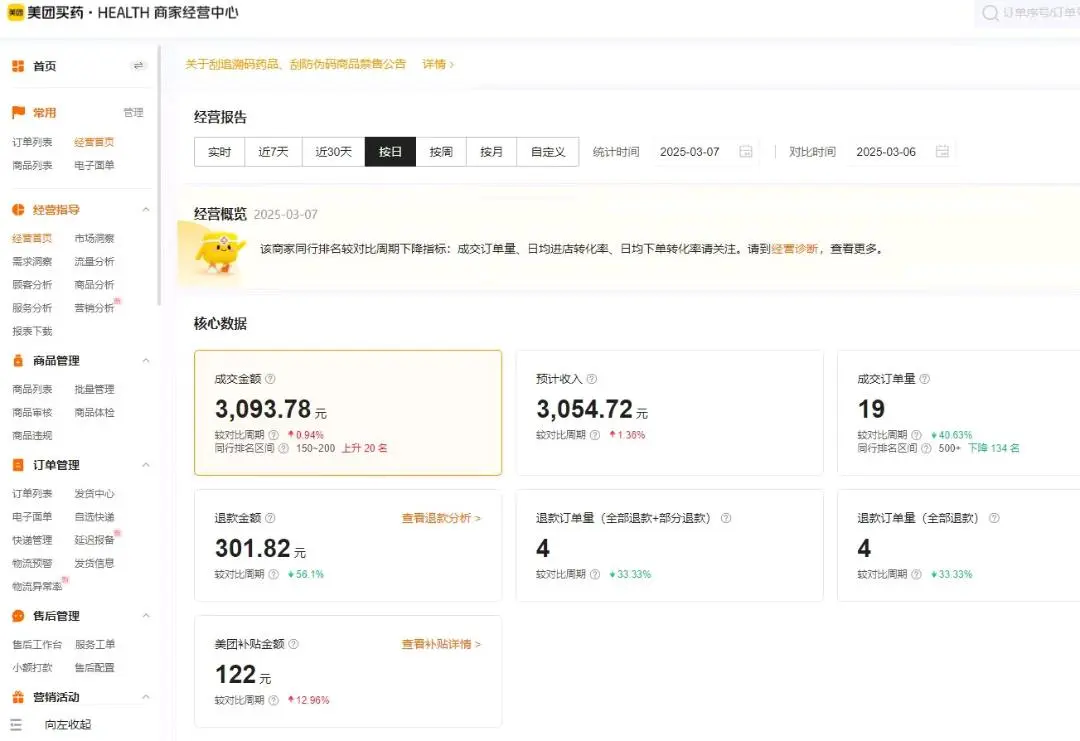Open 商品分析 in the sidebar
1080x741 pixels.
[94, 284]
